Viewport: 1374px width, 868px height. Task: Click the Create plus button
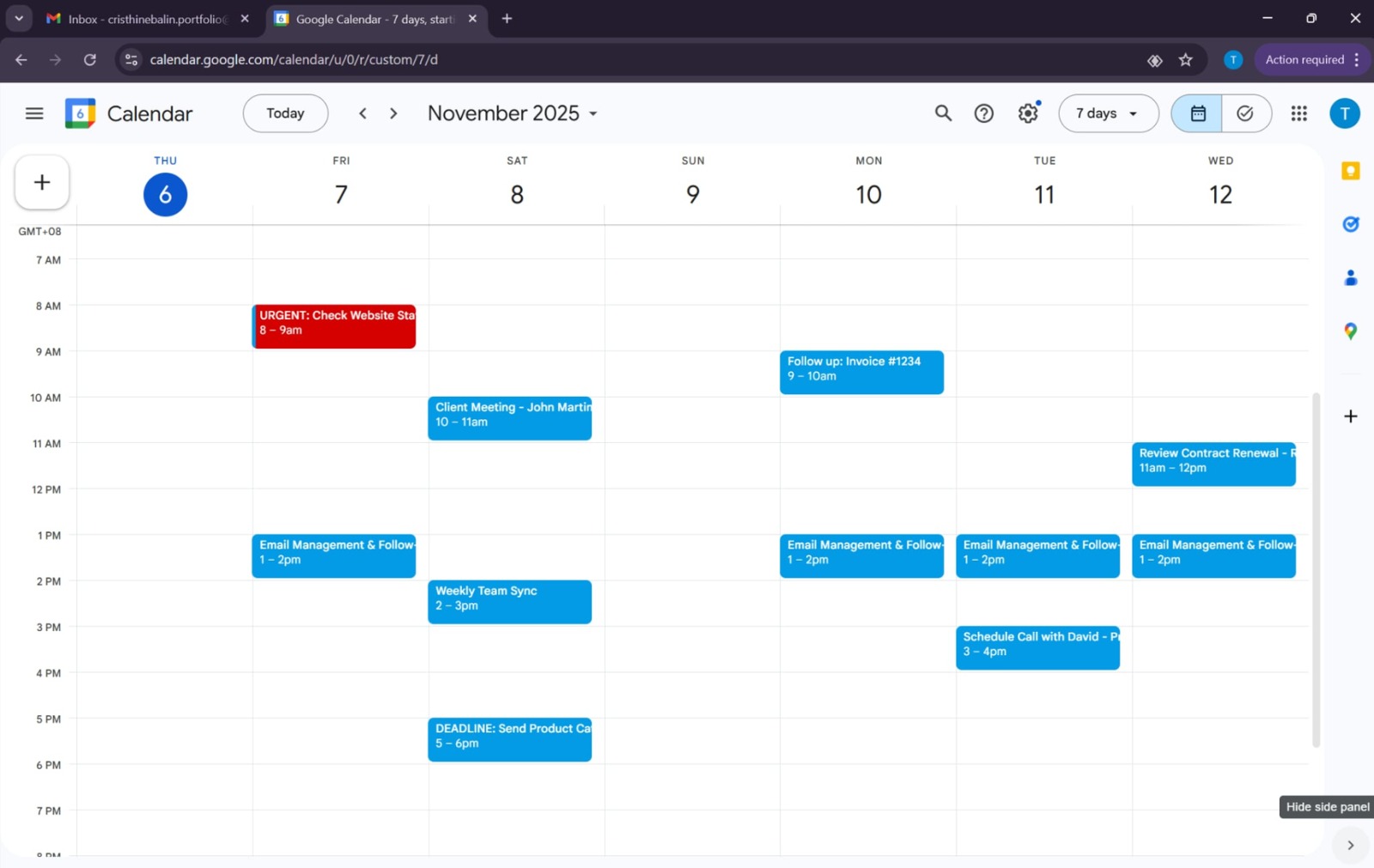coord(42,182)
